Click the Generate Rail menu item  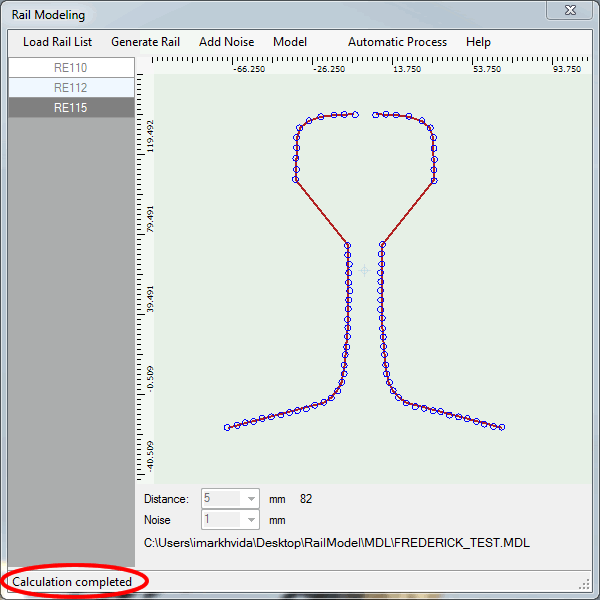[145, 42]
